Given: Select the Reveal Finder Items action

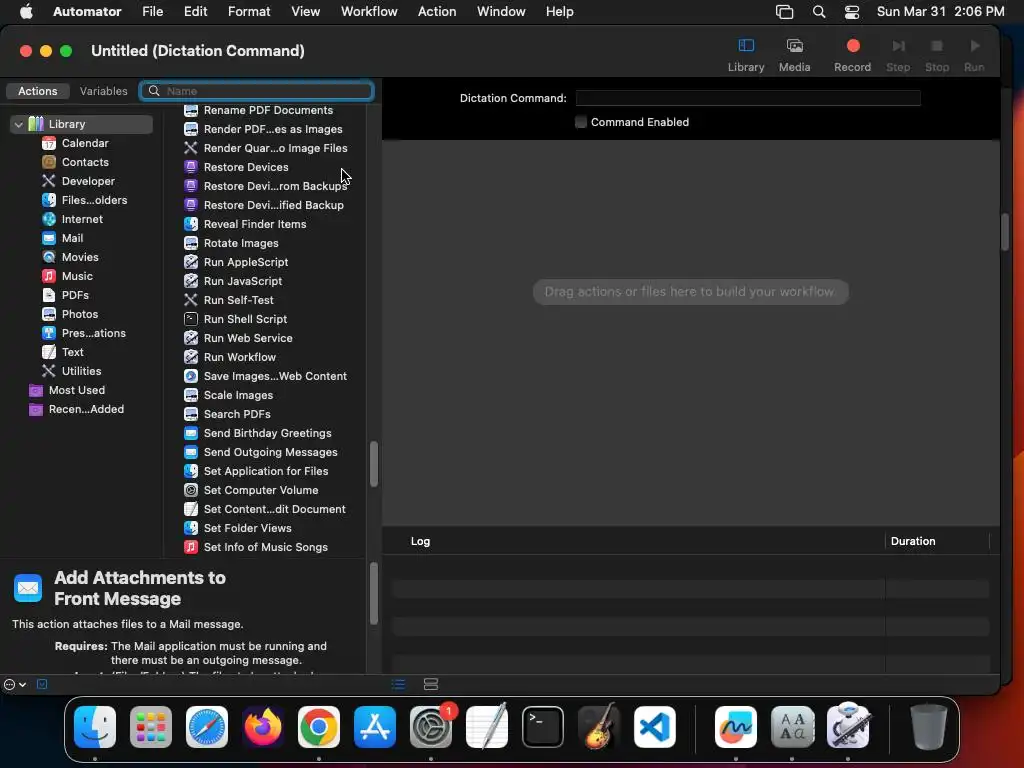Looking at the screenshot, I should [255, 224].
